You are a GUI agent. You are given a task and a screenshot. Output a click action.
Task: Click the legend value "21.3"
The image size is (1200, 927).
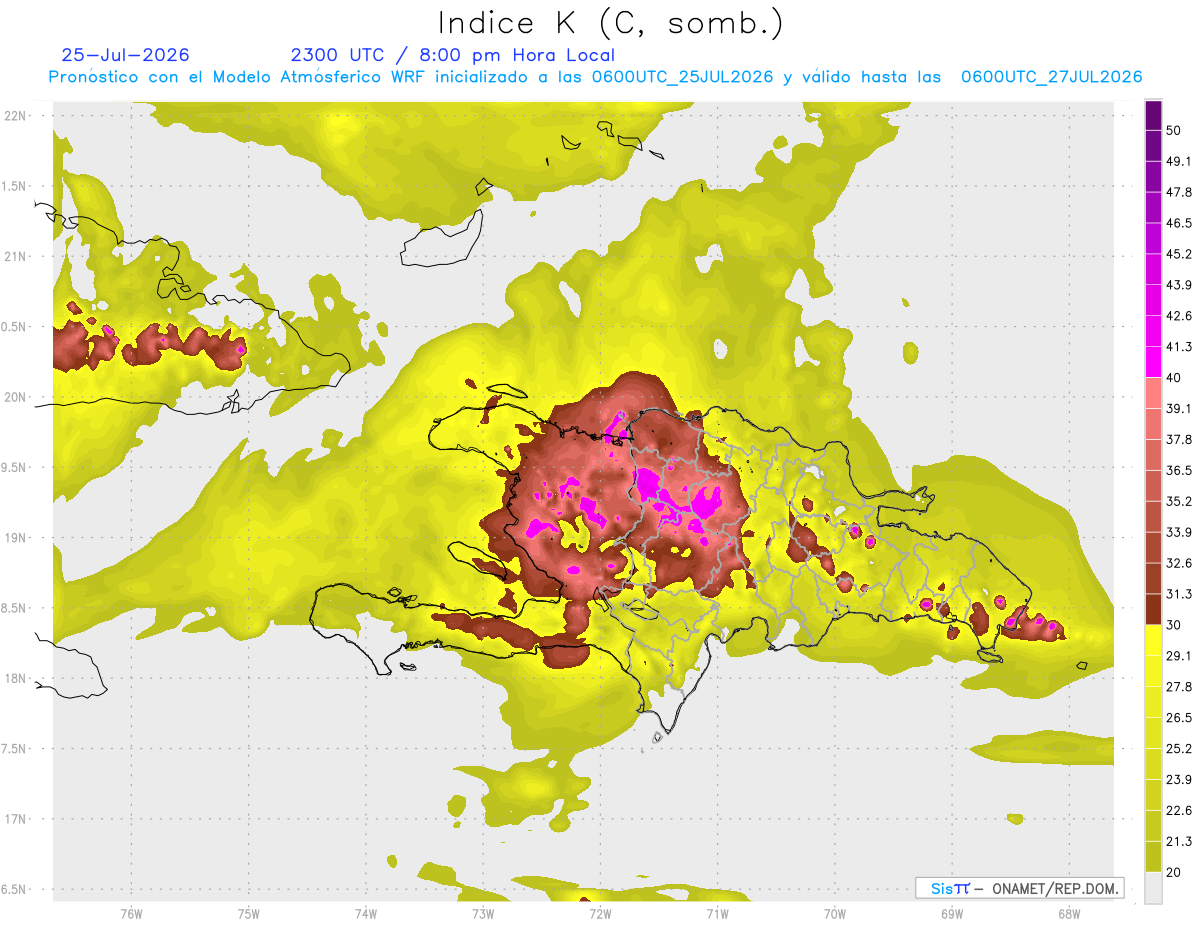[x=1179, y=842]
